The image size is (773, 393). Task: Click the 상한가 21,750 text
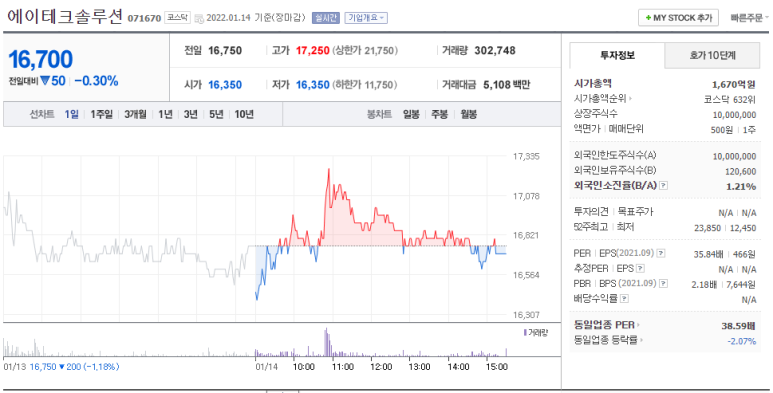click(365, 51)
